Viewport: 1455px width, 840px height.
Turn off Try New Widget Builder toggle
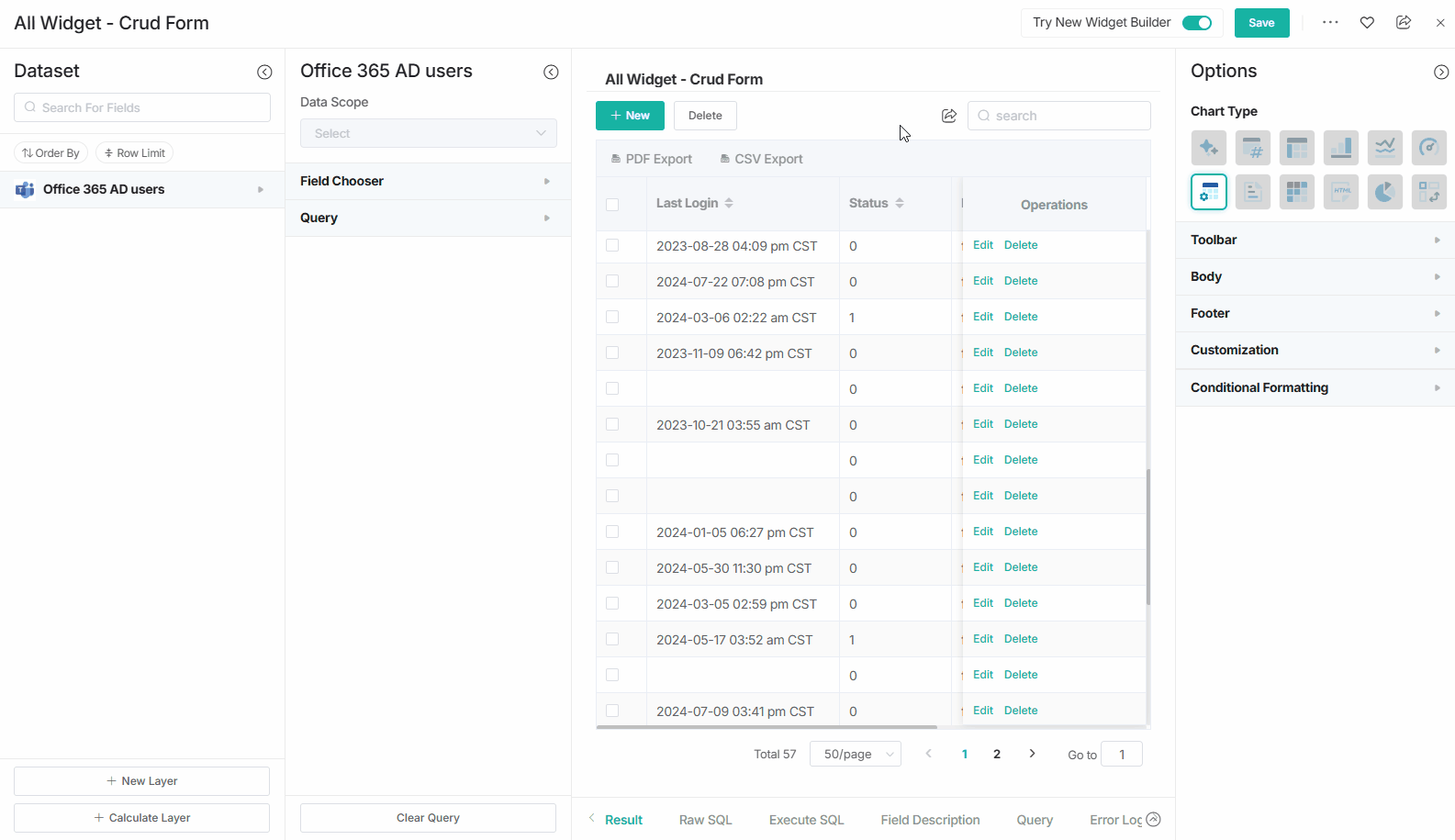(x=1196, y=23)
